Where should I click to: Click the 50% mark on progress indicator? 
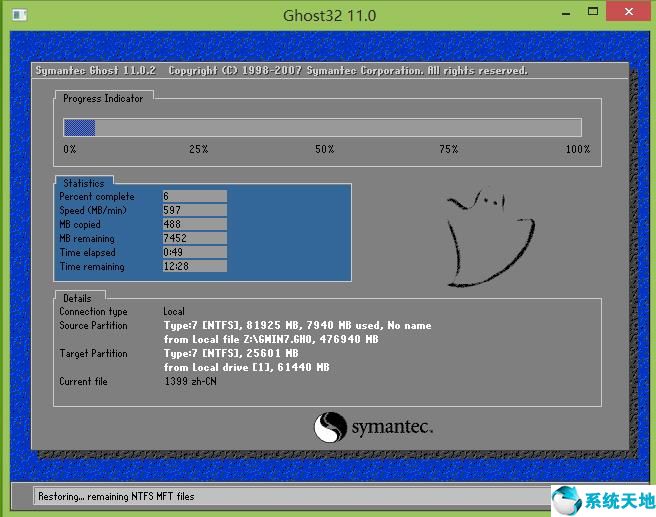pos(324,149)
